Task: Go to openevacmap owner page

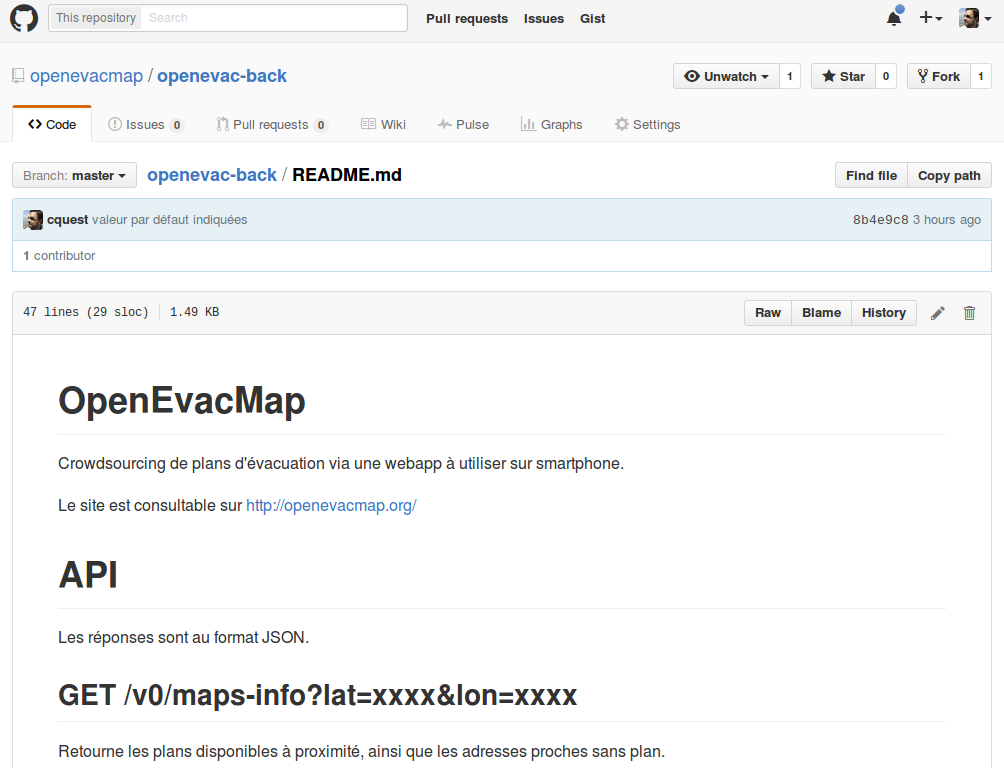Action: pyautogui.click(x=86, y=76)
